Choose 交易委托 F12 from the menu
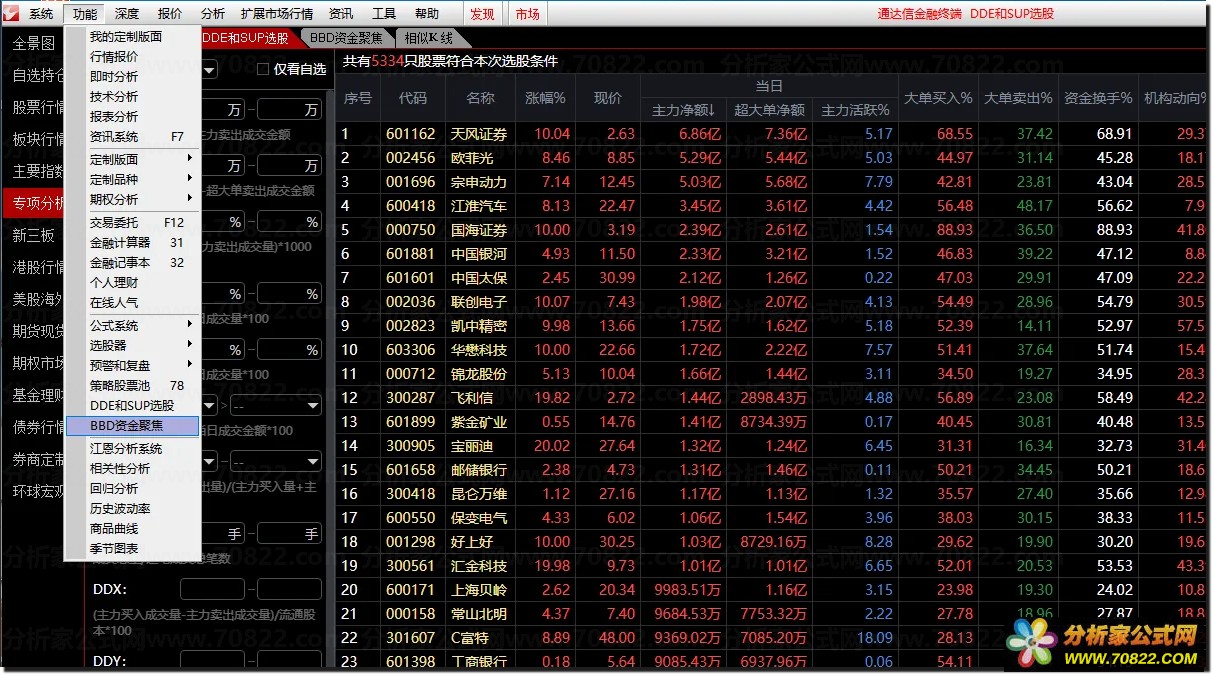Screen dimensions: 1214x675 point(132,223)
